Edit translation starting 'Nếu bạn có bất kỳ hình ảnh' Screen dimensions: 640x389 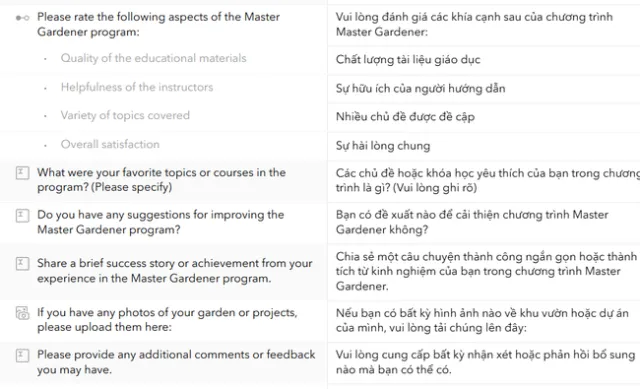pos(484,321)
